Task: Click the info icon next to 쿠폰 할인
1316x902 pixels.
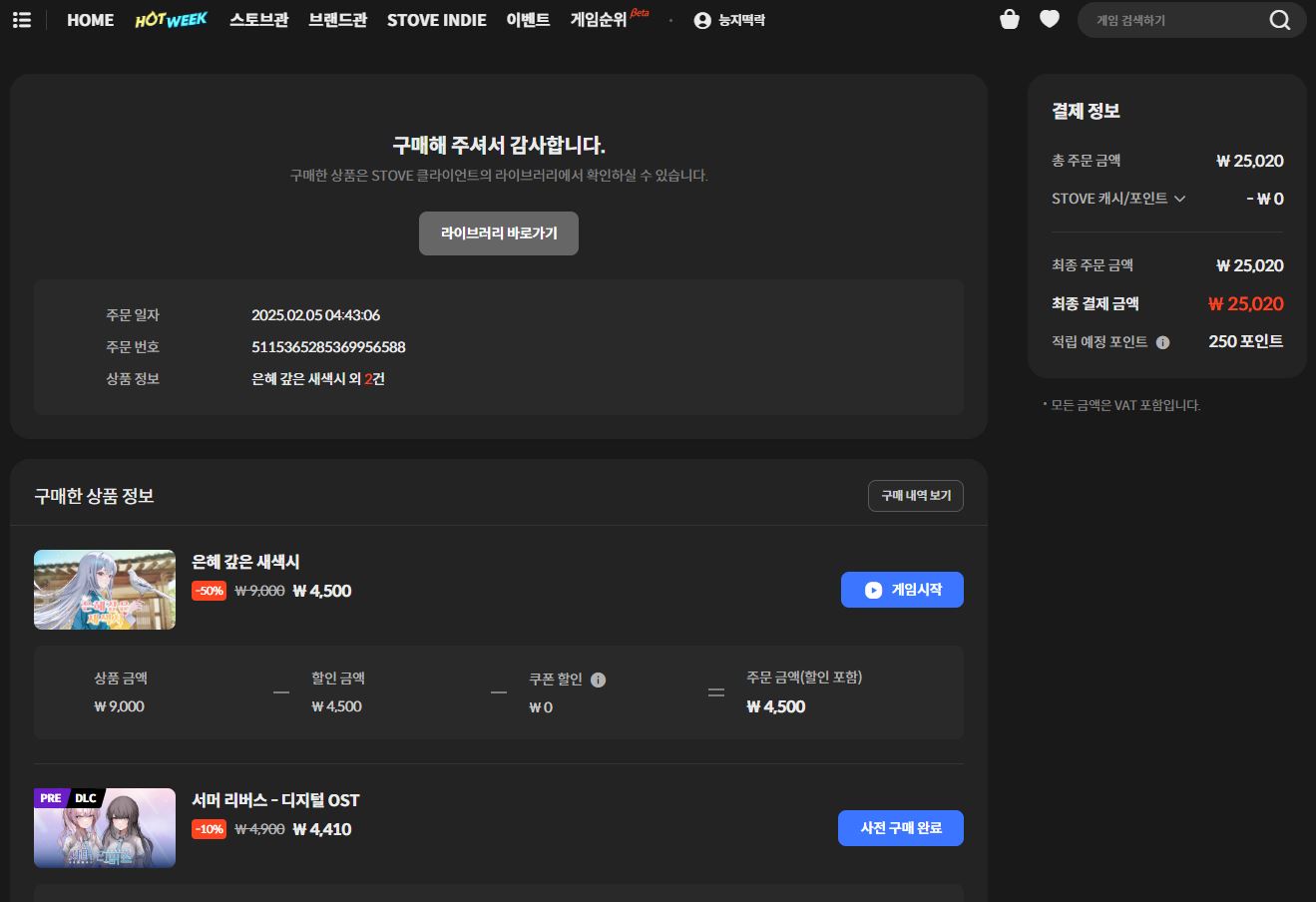Action: coord(598,679)
